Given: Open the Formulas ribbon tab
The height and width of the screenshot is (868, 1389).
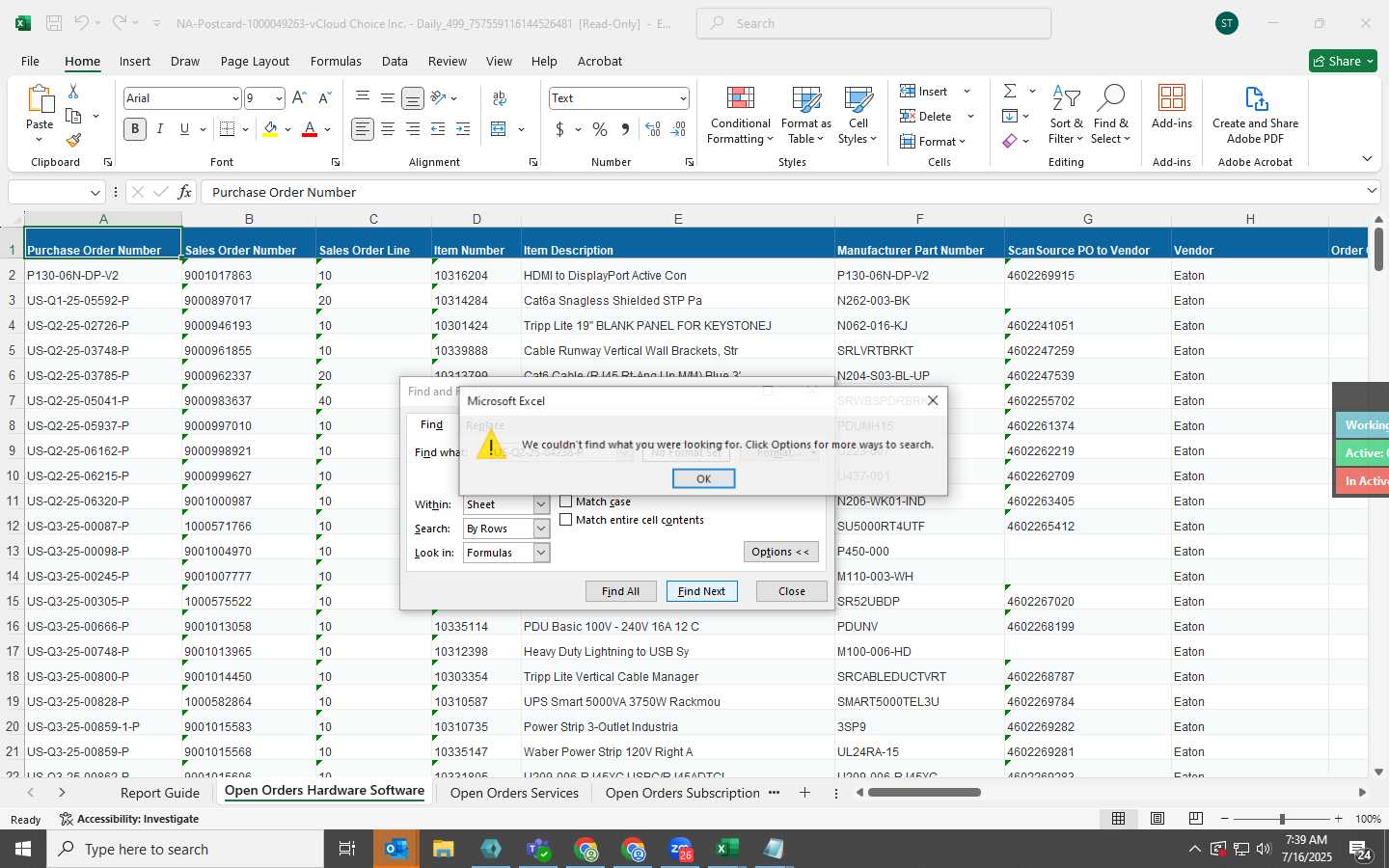Looking at the screenshot, I should point(336,61).
